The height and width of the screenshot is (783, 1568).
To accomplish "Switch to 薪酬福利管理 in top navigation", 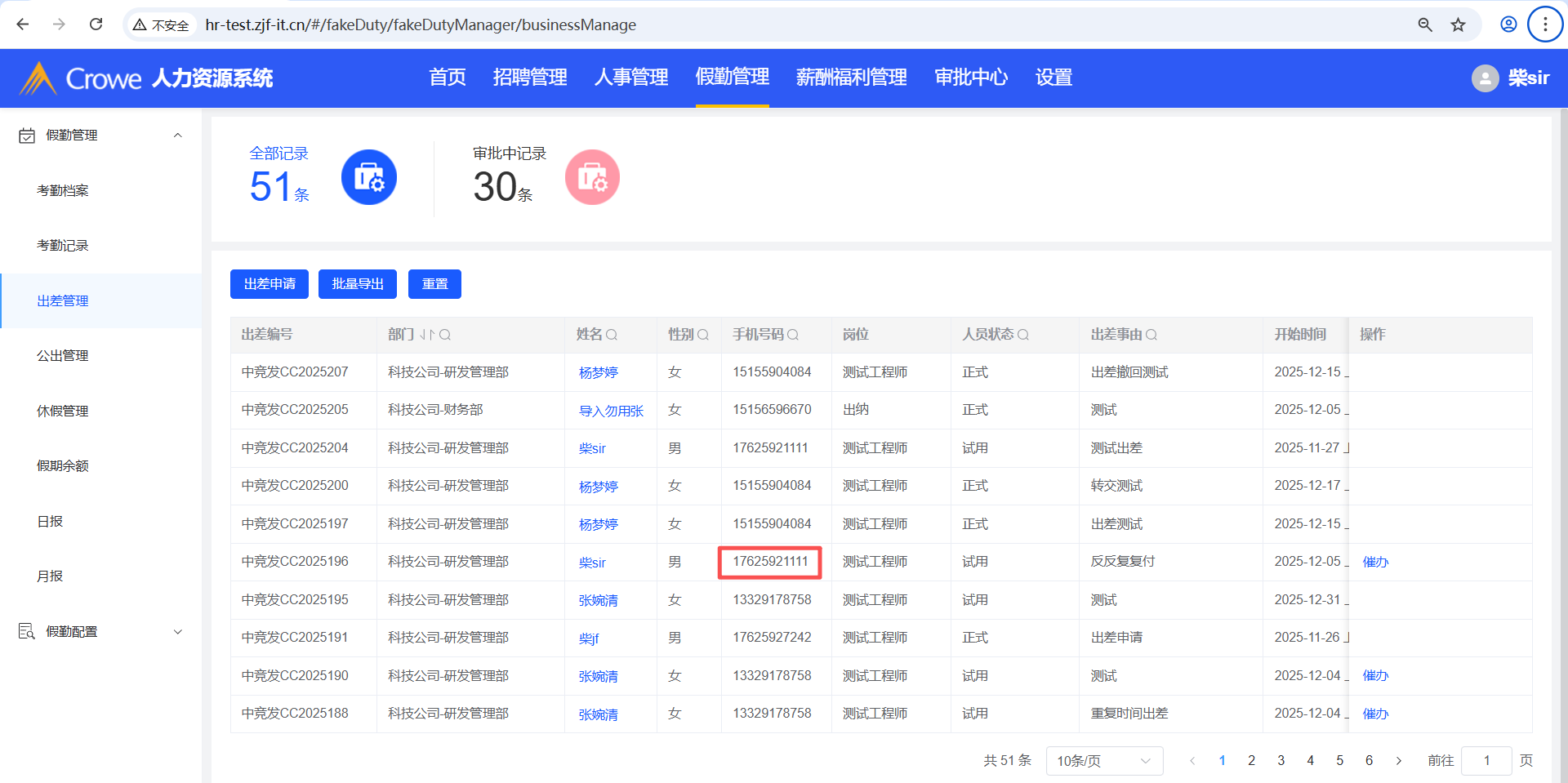I will click(851, 78).
